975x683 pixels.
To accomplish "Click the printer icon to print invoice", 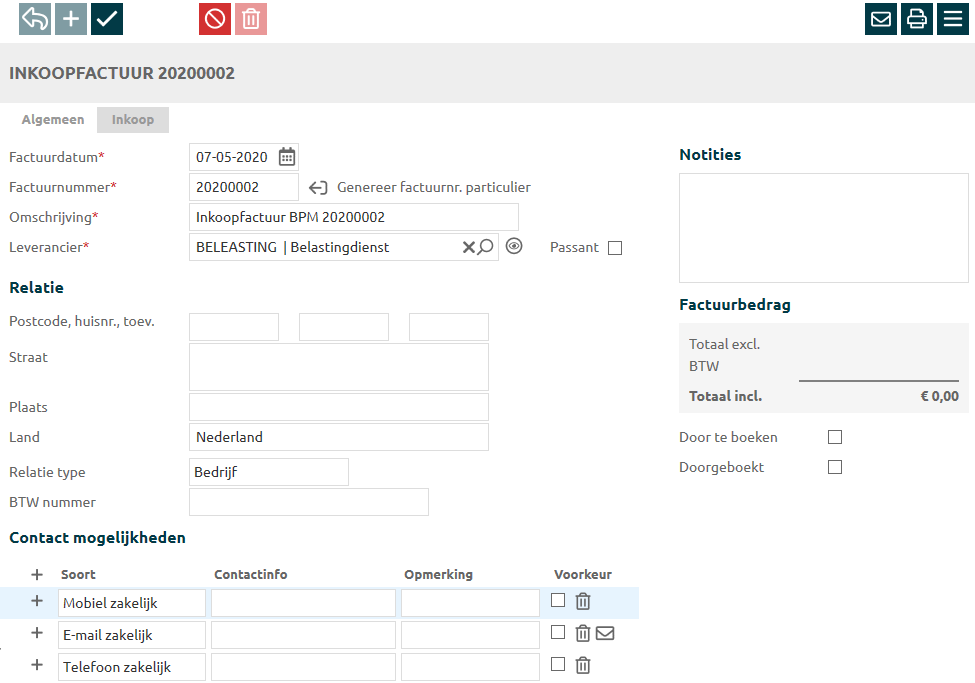I will click(917, 19).
